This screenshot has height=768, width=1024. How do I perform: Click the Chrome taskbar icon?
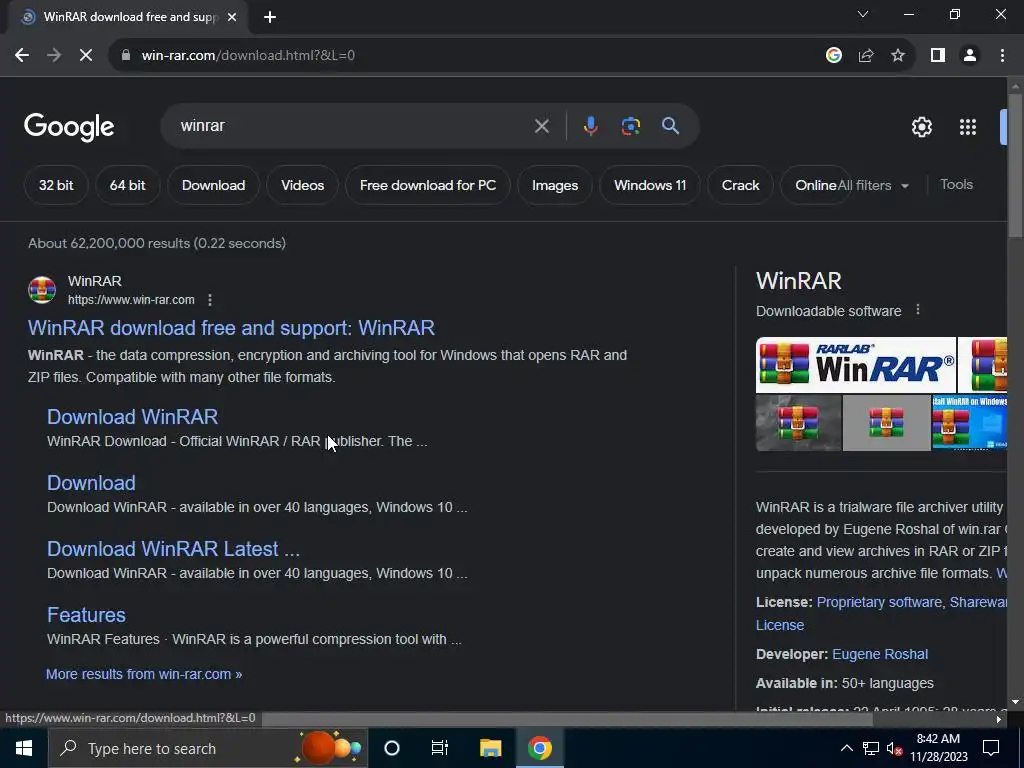coord(539,748)
